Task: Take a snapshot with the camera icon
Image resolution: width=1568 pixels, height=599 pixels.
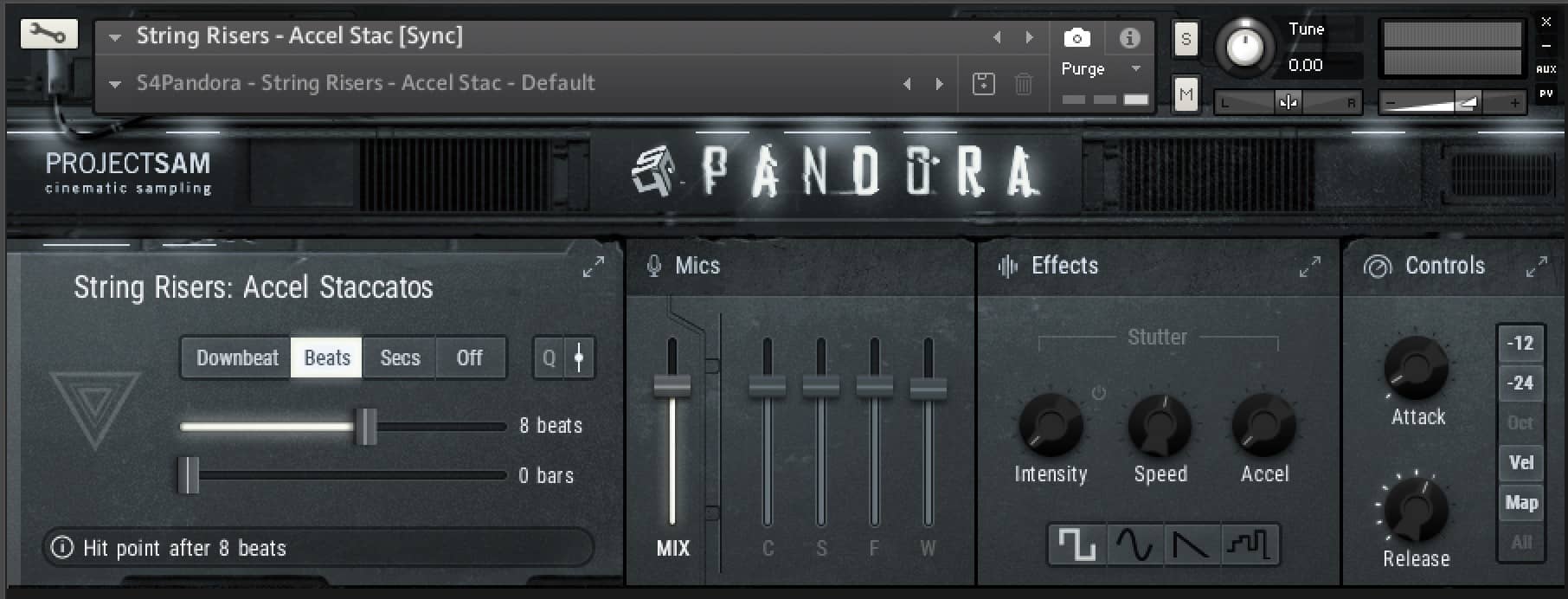Action: 1076,37
